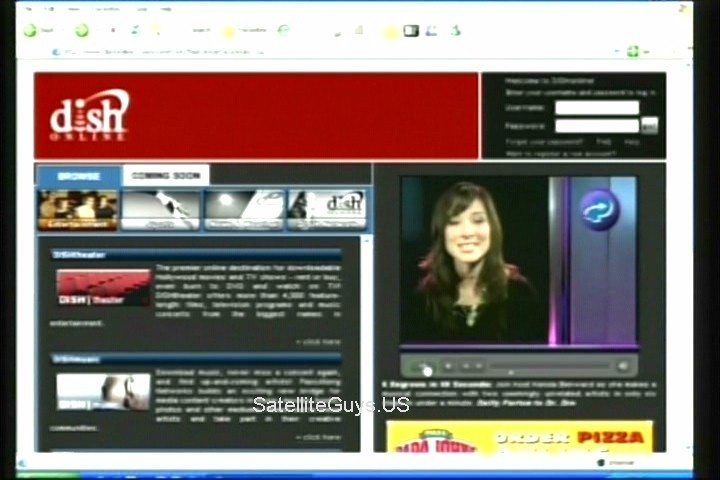720x480 pixels.
Task: Click the Forgot your password link
Action: coord(544,142)
